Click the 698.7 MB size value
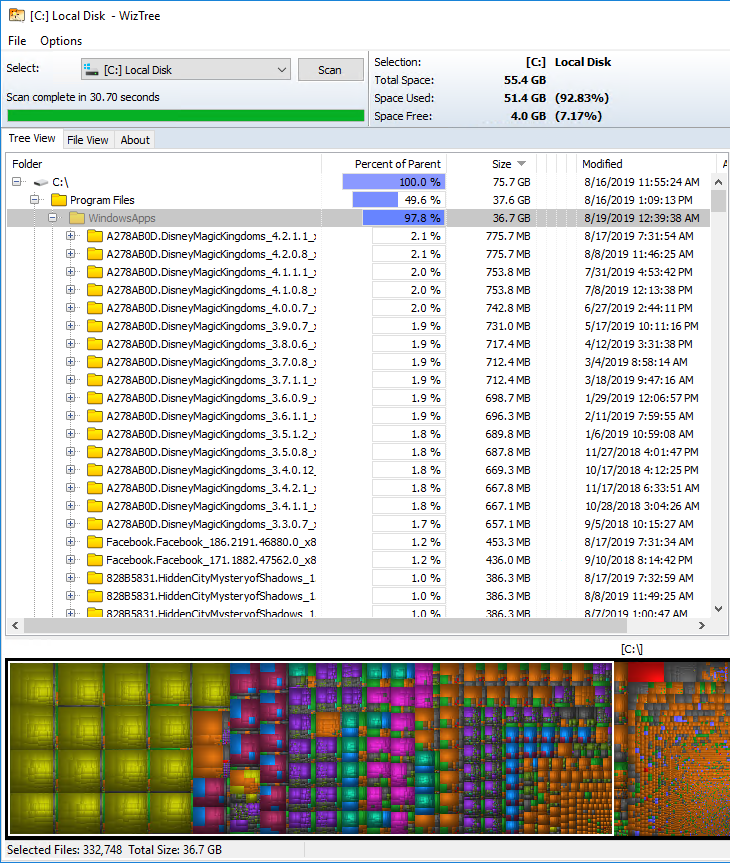The image size is (730, 863). 508,398
